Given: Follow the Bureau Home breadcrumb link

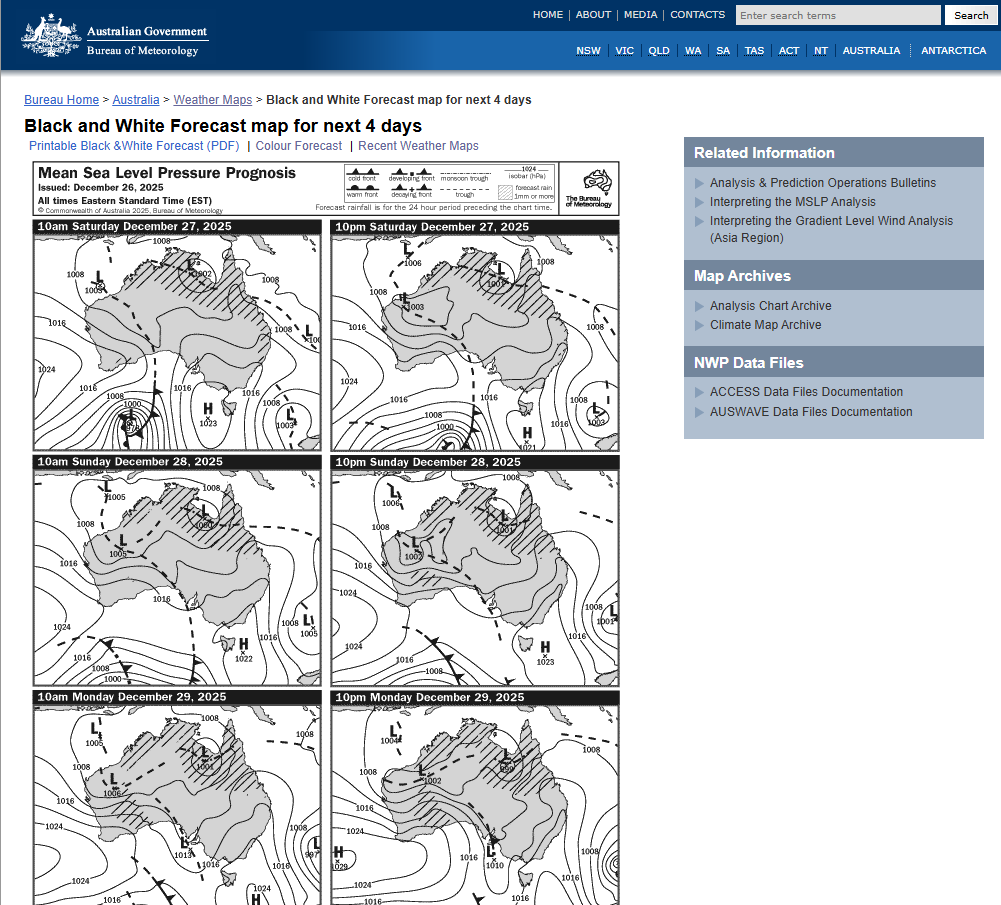Looking at the screenshot, I should click(x=61, y=100).
